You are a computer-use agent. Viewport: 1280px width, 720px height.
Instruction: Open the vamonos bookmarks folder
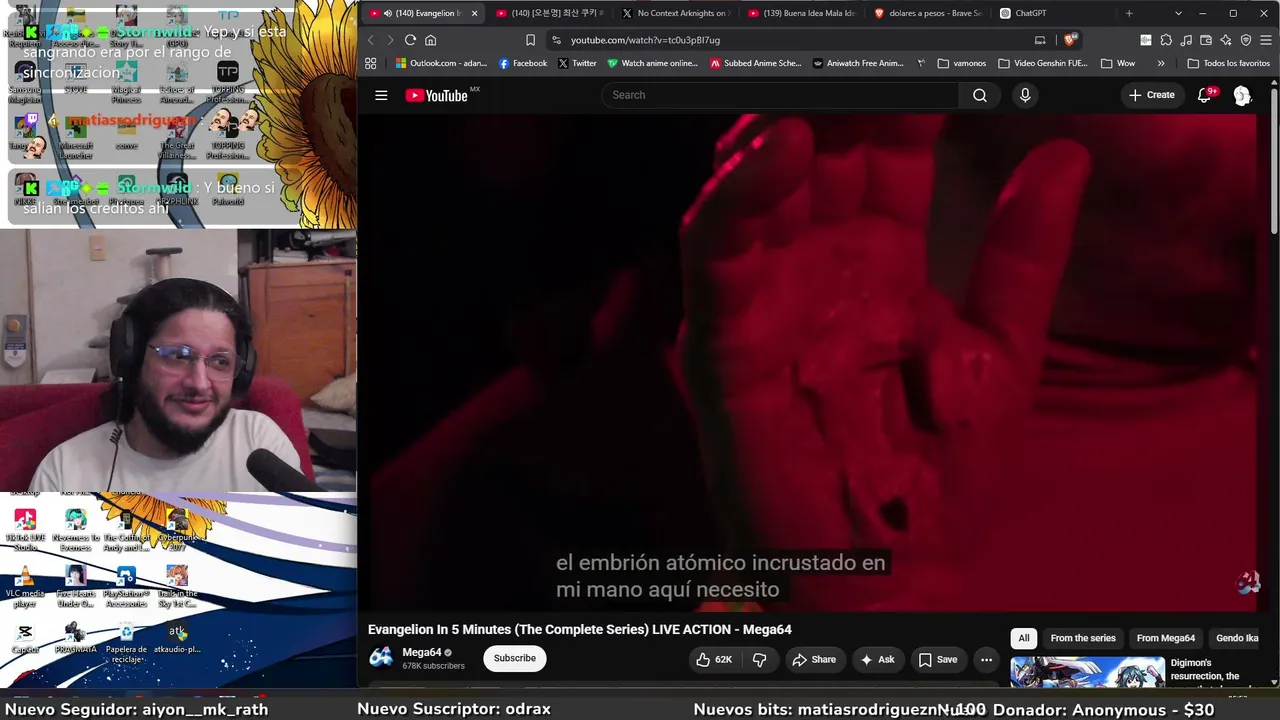point(962,63)
